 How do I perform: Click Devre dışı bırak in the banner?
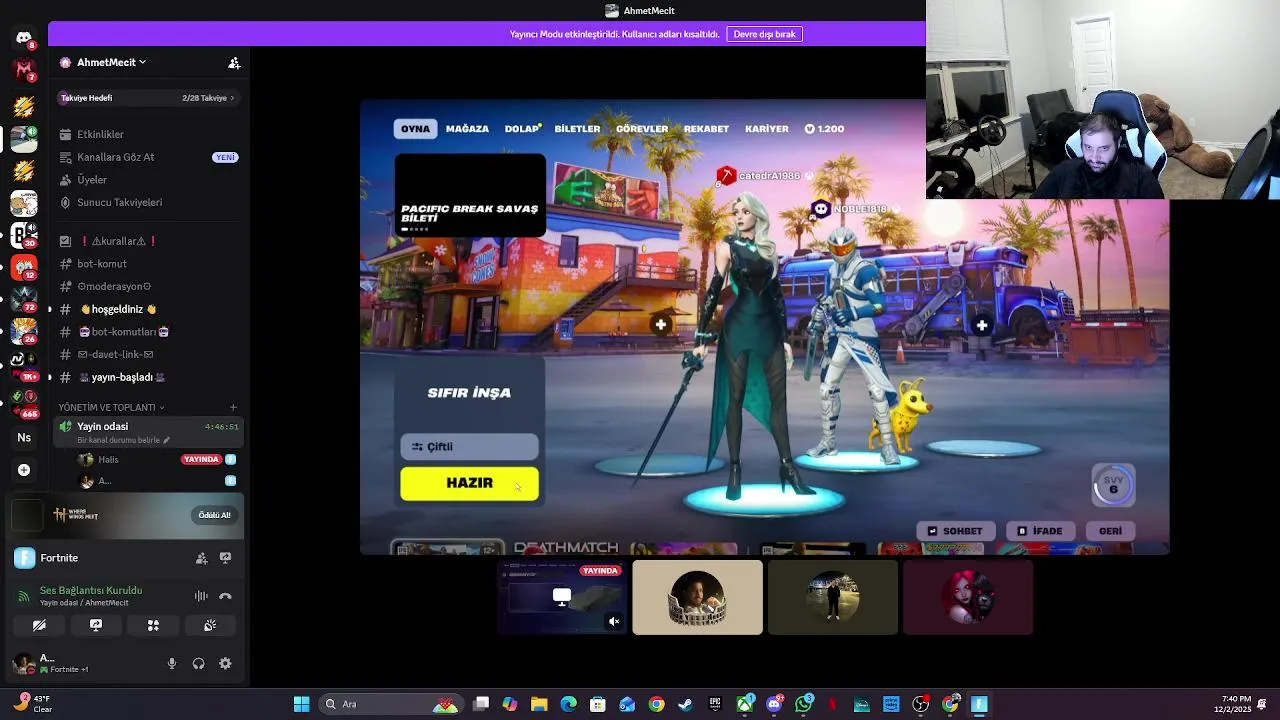(764, 34)
